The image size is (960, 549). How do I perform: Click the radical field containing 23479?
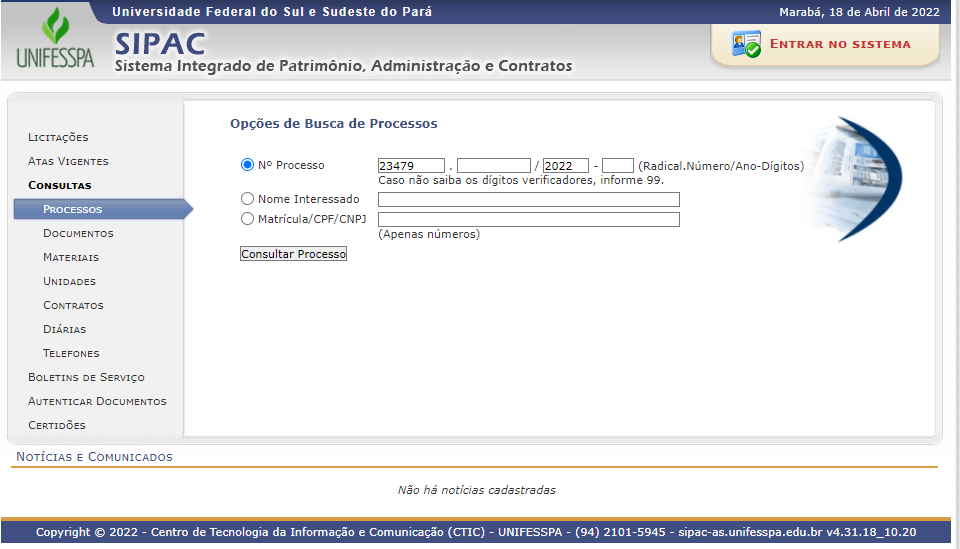pos(411,165)
